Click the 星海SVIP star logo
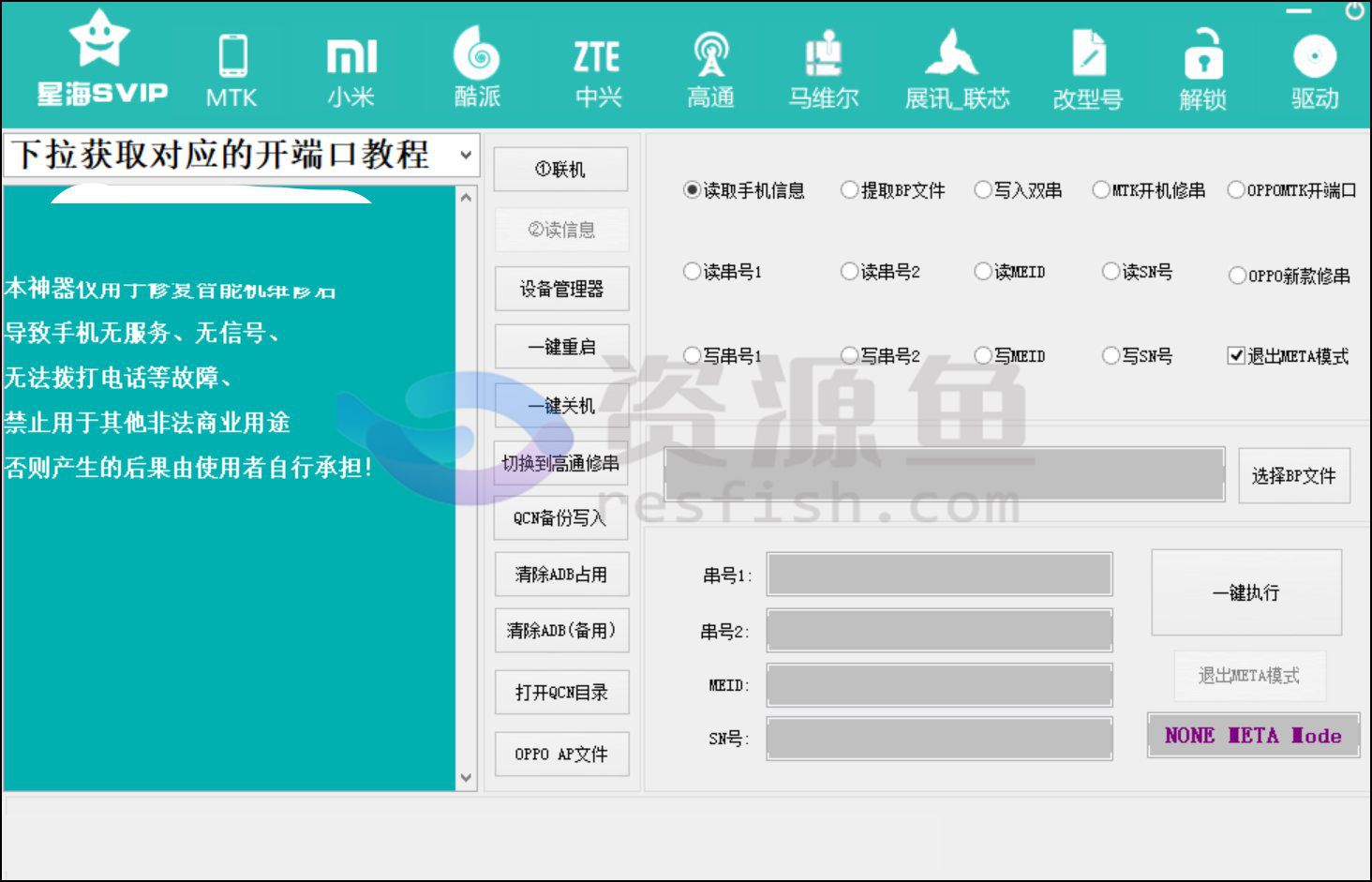The width and height of the screenshot is (1372, 882). 101,58
